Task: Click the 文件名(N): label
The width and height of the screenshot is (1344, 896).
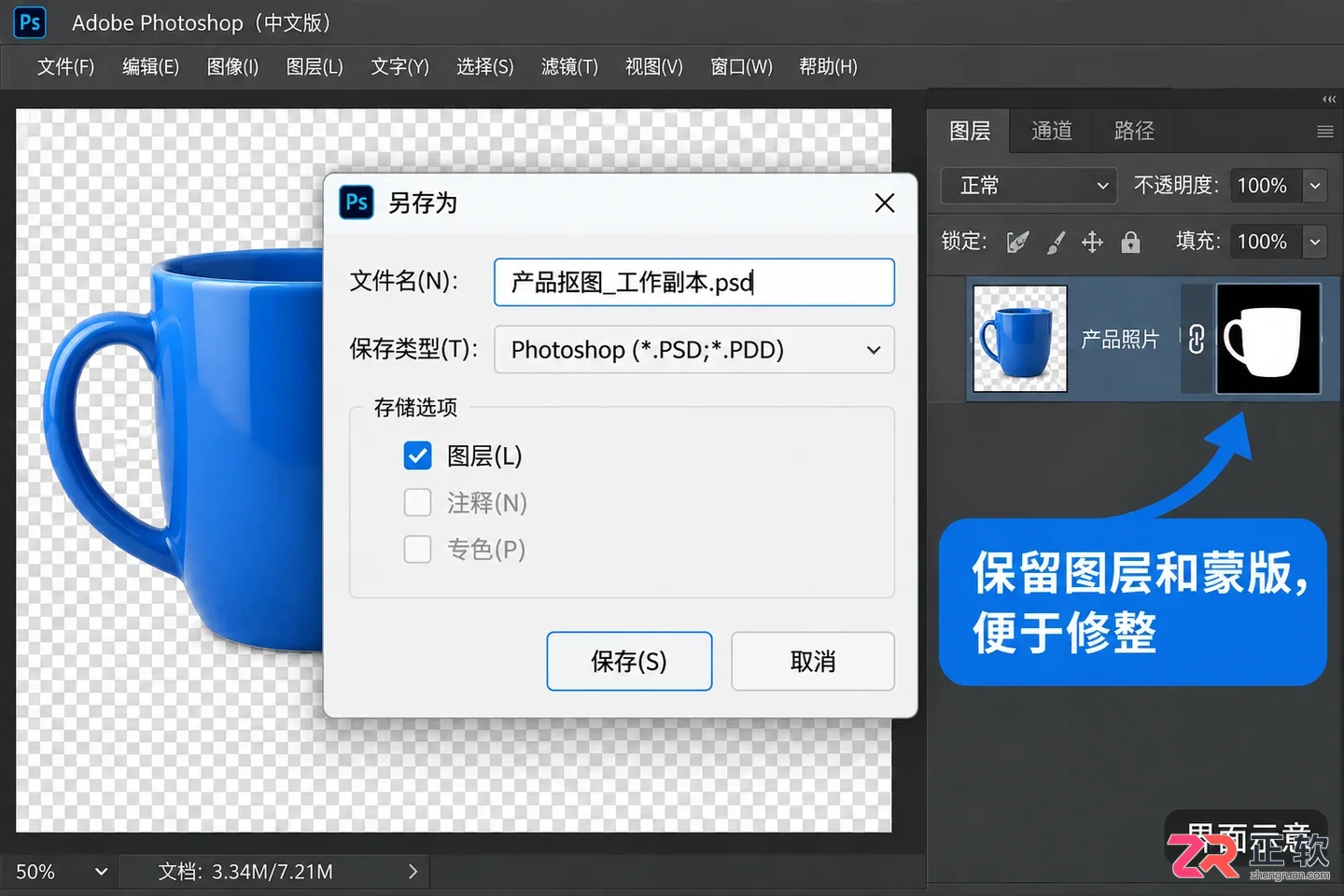Action: click(404, 281)
